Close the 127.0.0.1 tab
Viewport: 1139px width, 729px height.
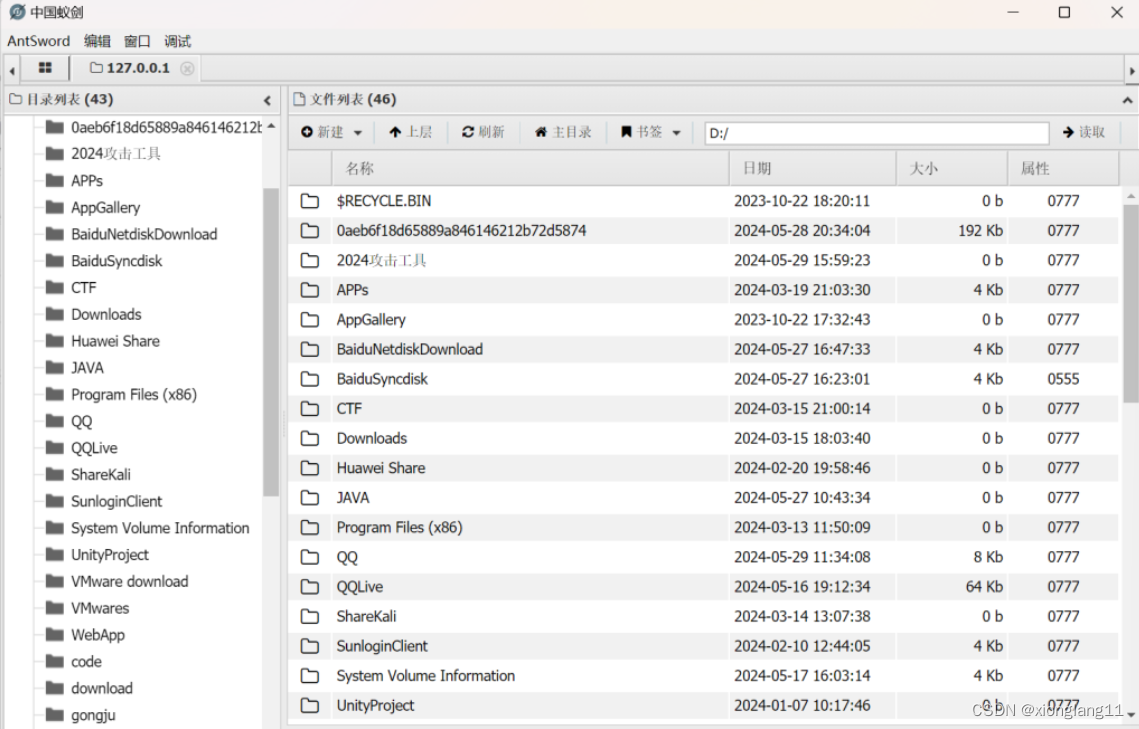point(187,68)
